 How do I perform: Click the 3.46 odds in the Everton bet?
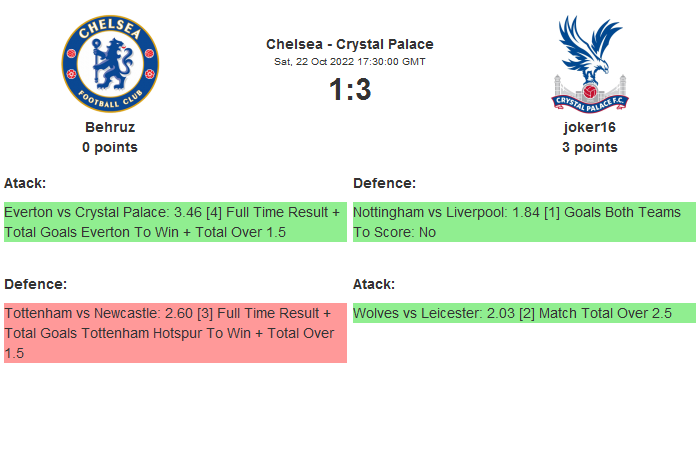pyautogui.click(x=188, y=213)
